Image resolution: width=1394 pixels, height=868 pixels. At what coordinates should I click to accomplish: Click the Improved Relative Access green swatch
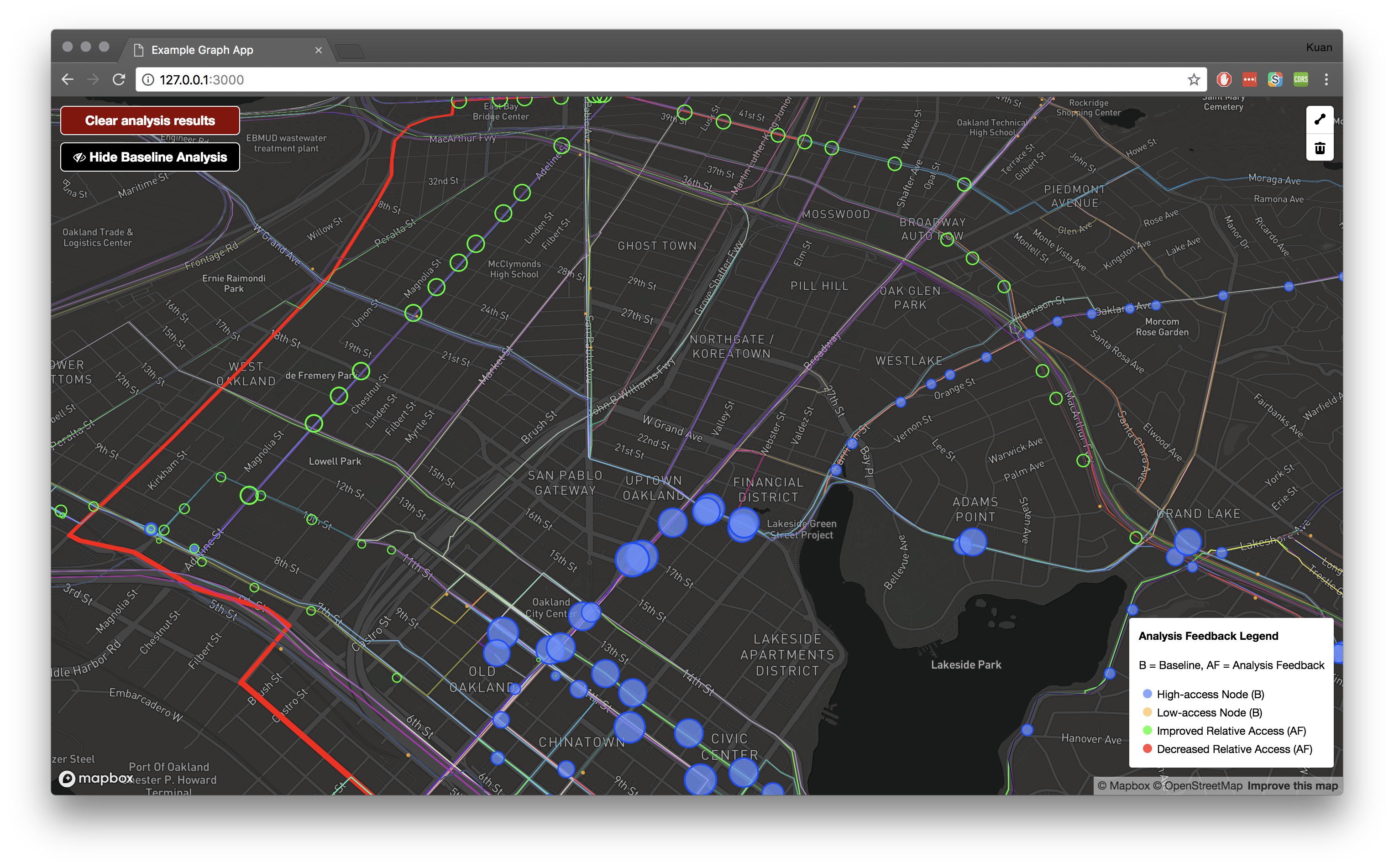1147,730
